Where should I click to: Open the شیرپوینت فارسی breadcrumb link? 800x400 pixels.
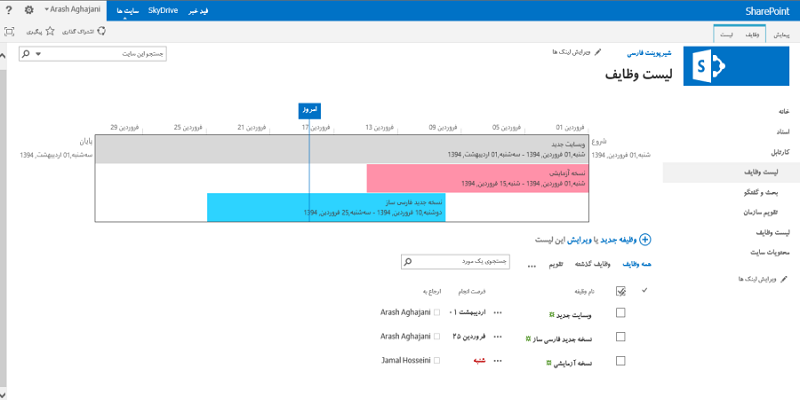point(649,53)
